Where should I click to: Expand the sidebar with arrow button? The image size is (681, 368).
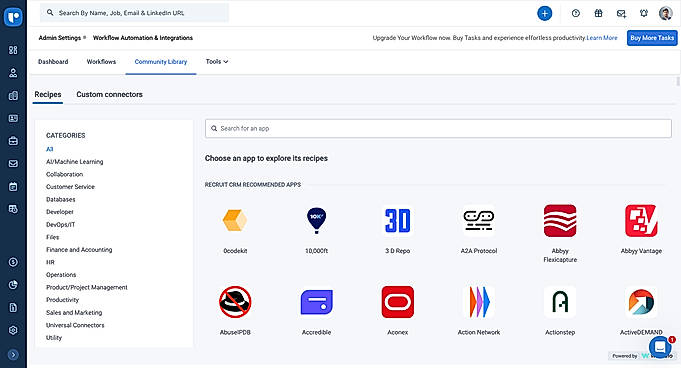click(x=13, y=355)
